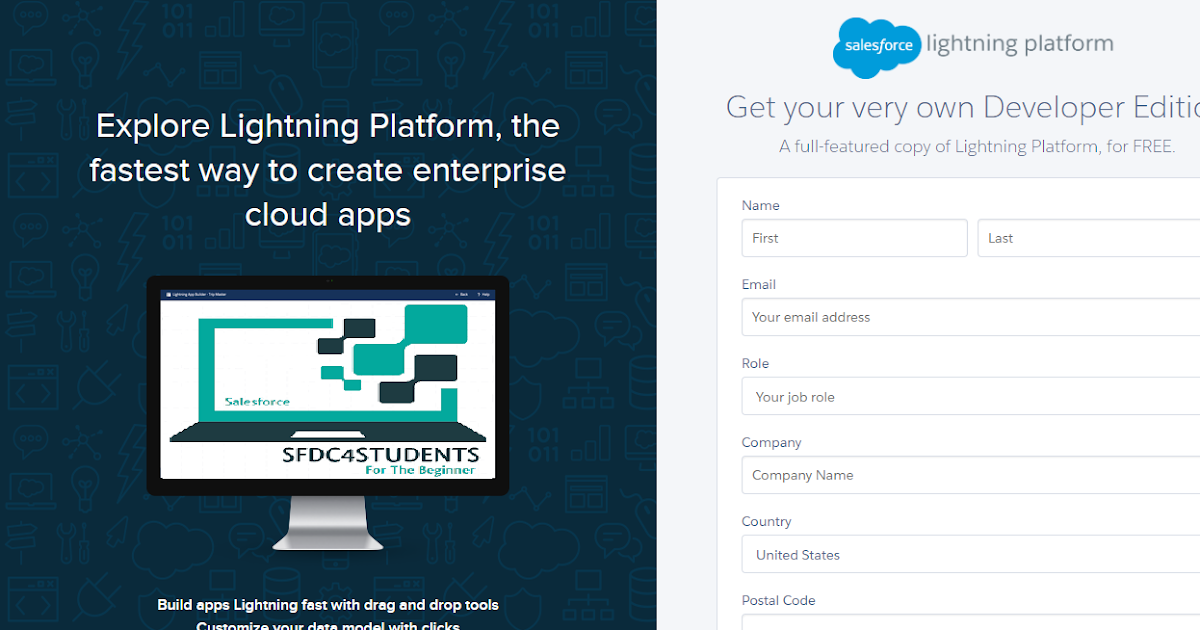Click the Back arrow in the Trip Master title bar

459,294
